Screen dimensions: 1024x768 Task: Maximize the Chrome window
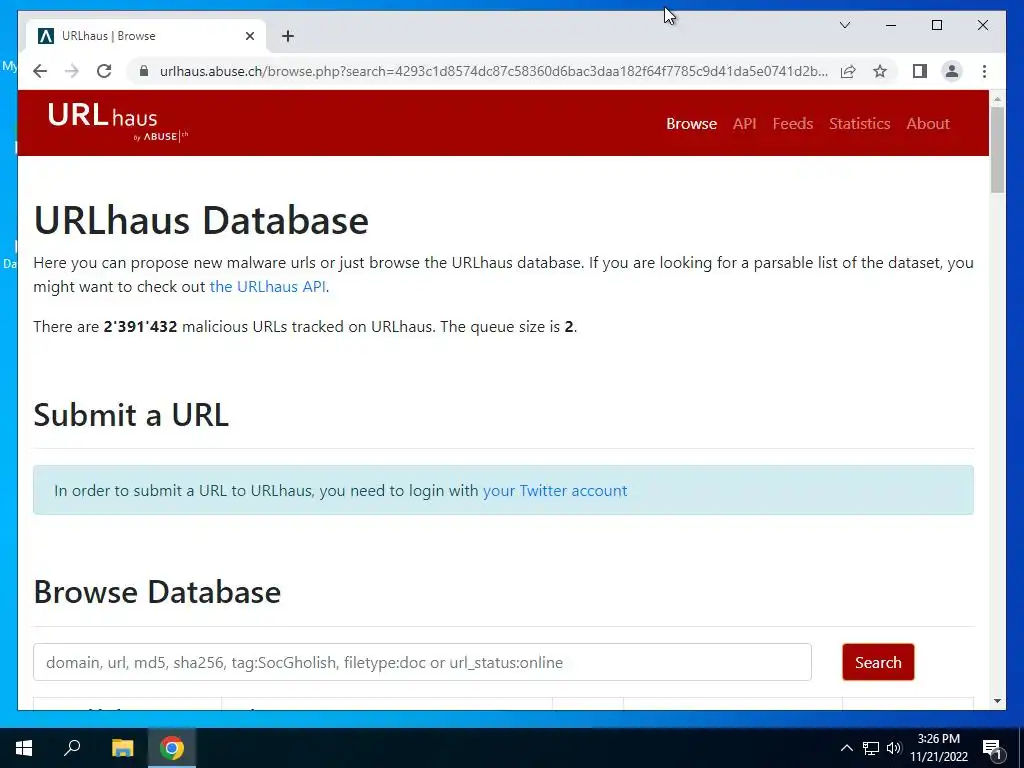936,25
